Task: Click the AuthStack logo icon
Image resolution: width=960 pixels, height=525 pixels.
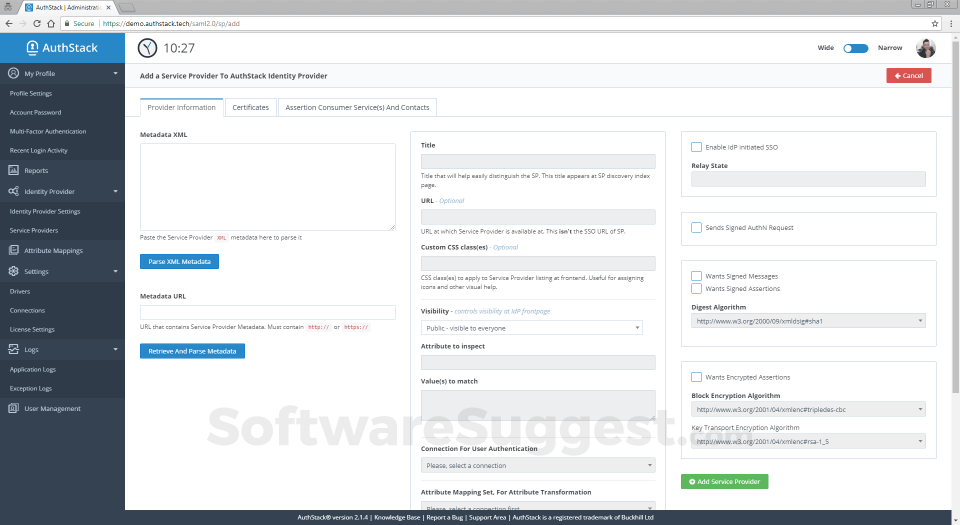Action: (x=32, y=48)
